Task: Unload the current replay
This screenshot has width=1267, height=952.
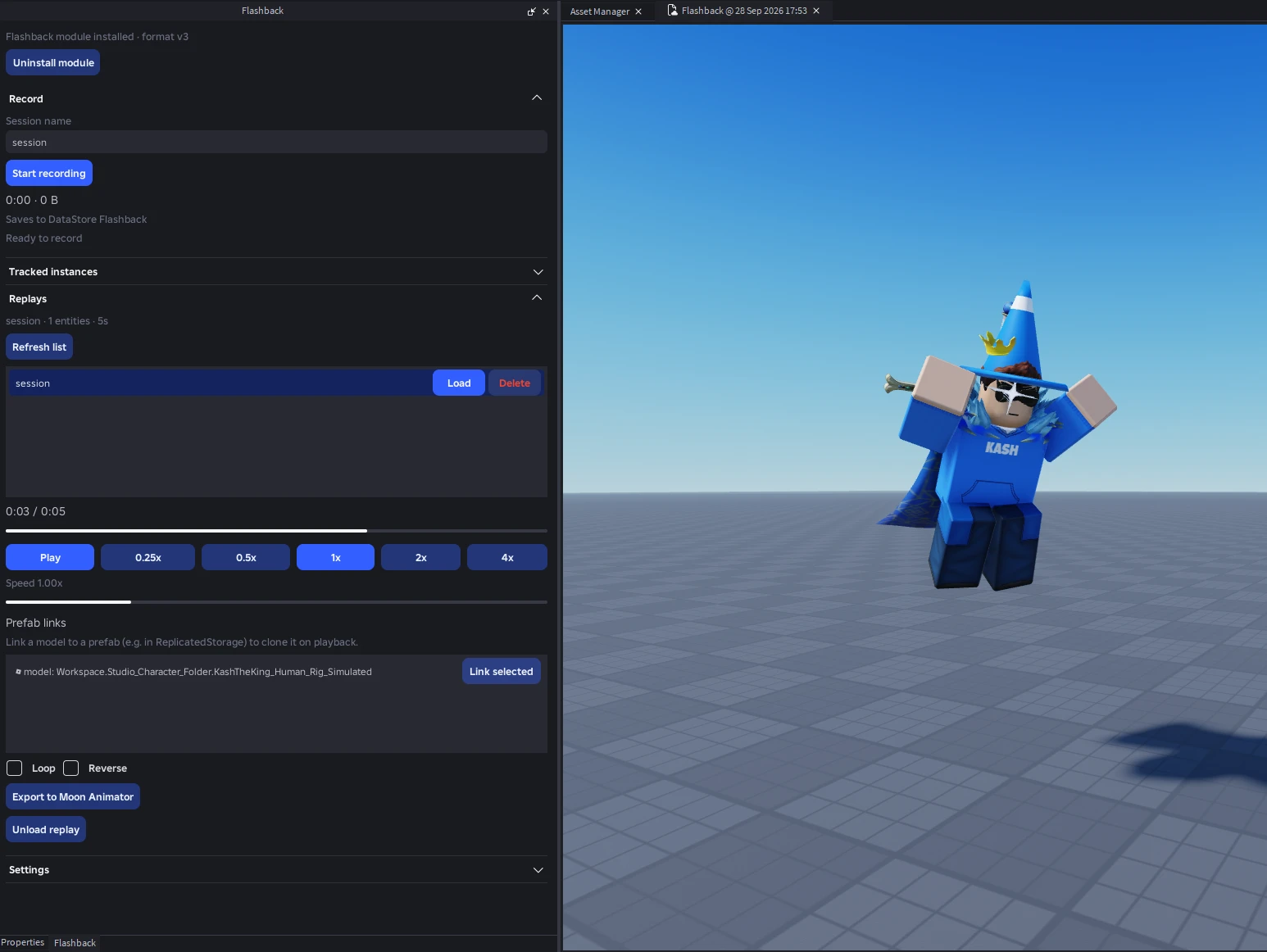Action: tap(46, 829)
